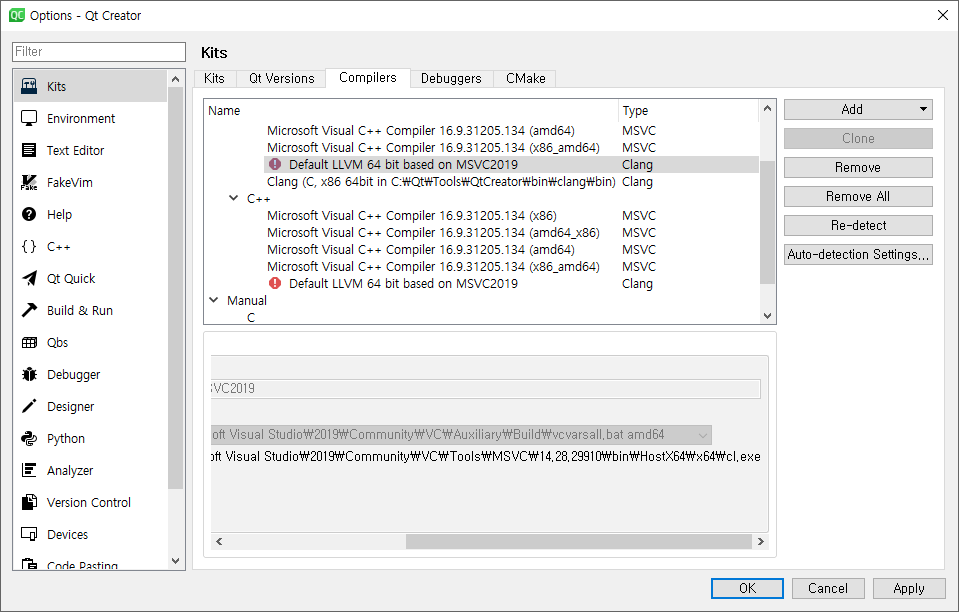This screenshot has height=612, width=959.
Task: Collapse the Manual compilers tree section
Action: click(214, 300)
